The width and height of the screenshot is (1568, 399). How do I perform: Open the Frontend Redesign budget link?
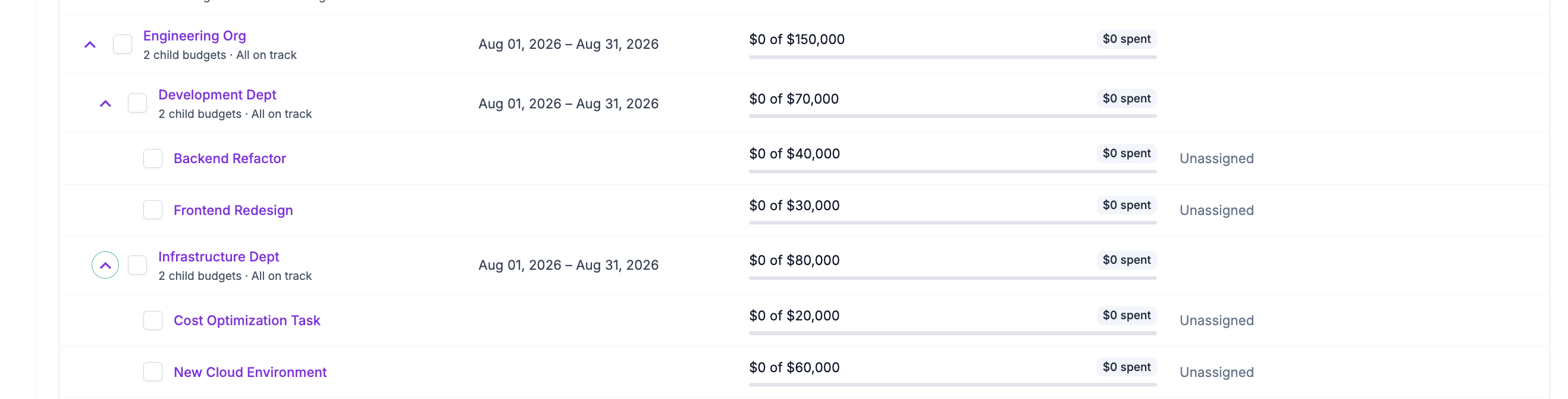(233, 210)
